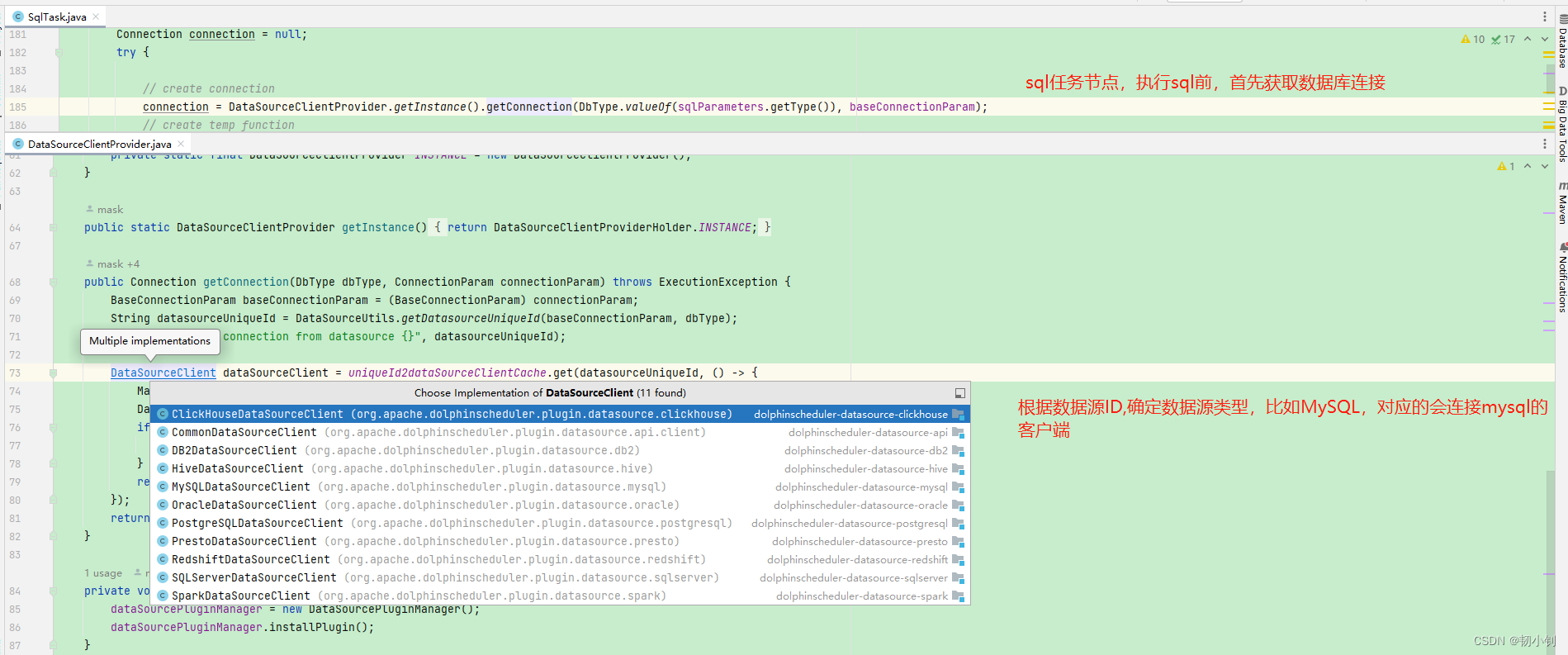Go to next problem in DataSourceClientProvider editor
This screenshot has height=655, width=1568.
(1545, 166)
